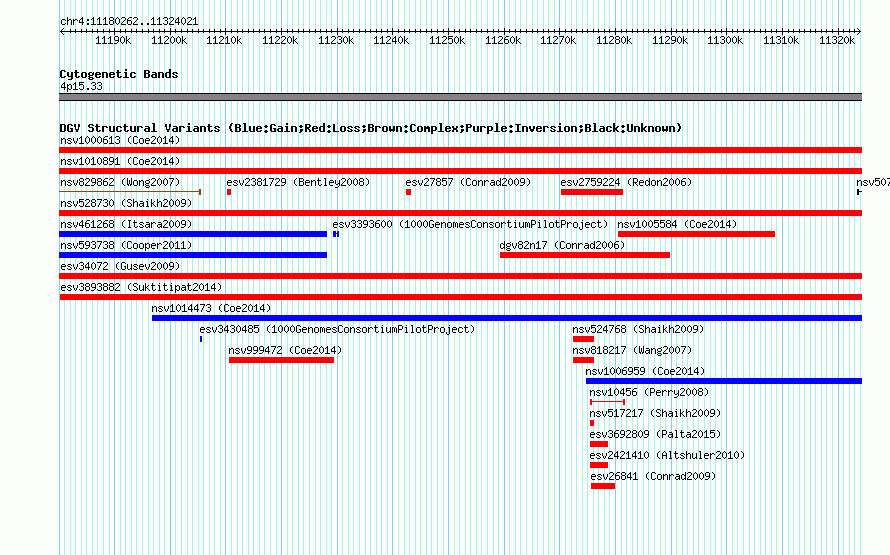Screen dimensions: 890x555
Task: Click the esv2381729 (Bentley2008) label
Action: click(298, 182)
